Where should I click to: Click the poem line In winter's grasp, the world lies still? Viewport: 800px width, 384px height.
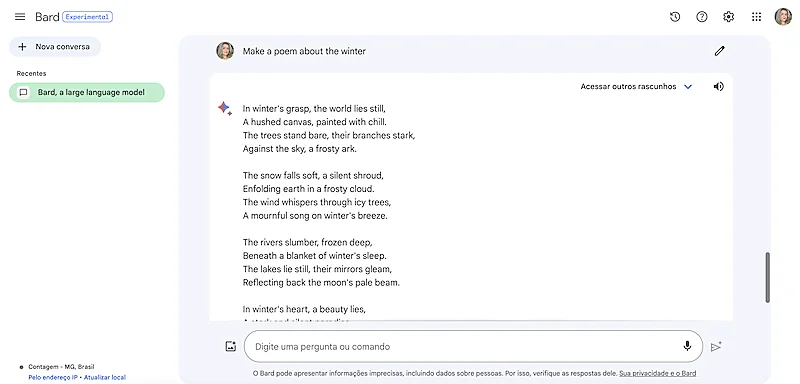click(x=314, y=109)
